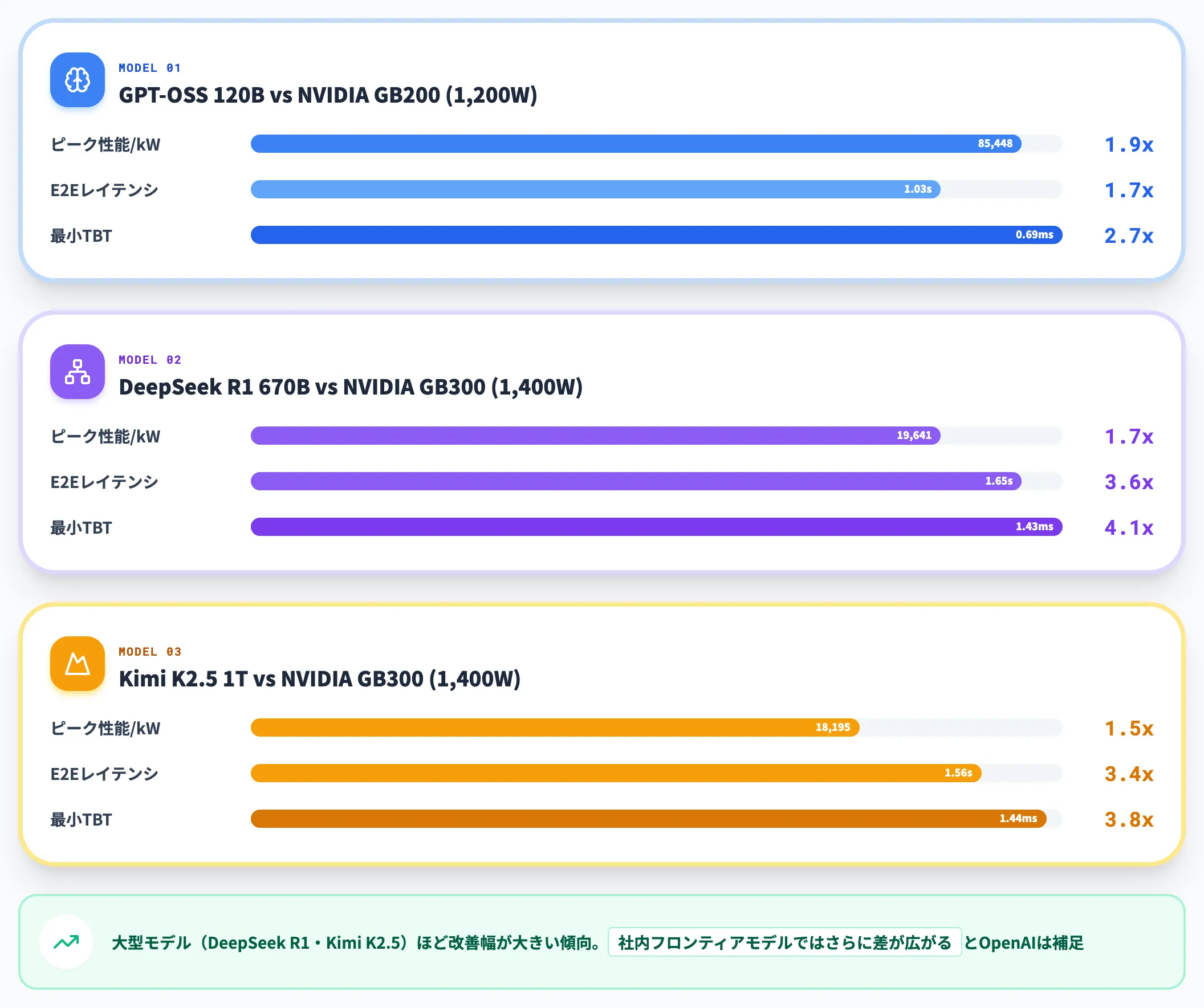Click the blue brain icon for Model 01

point(78,80)
